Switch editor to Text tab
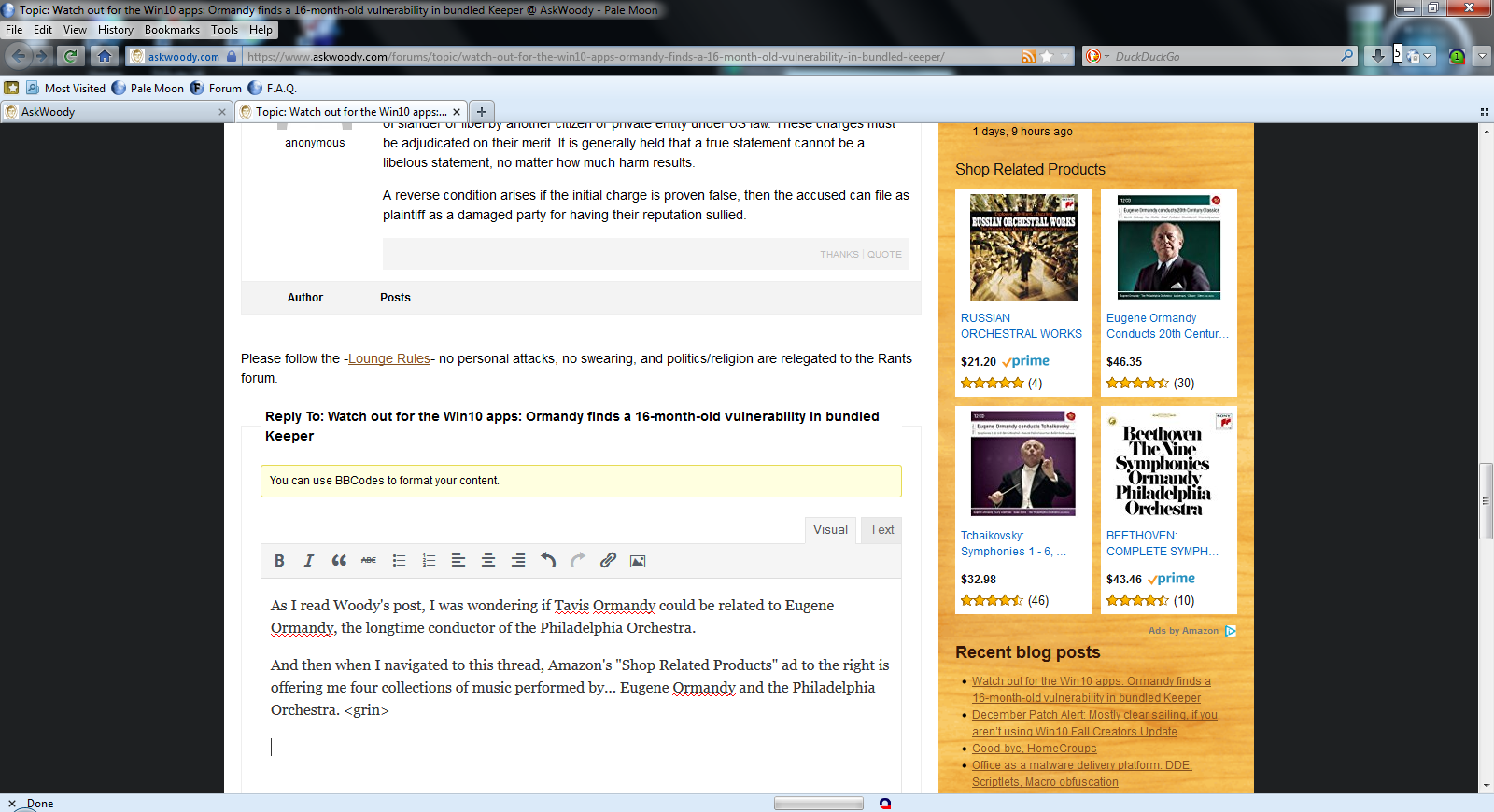Screen dimensions: 1494x812 pos(881,530)
